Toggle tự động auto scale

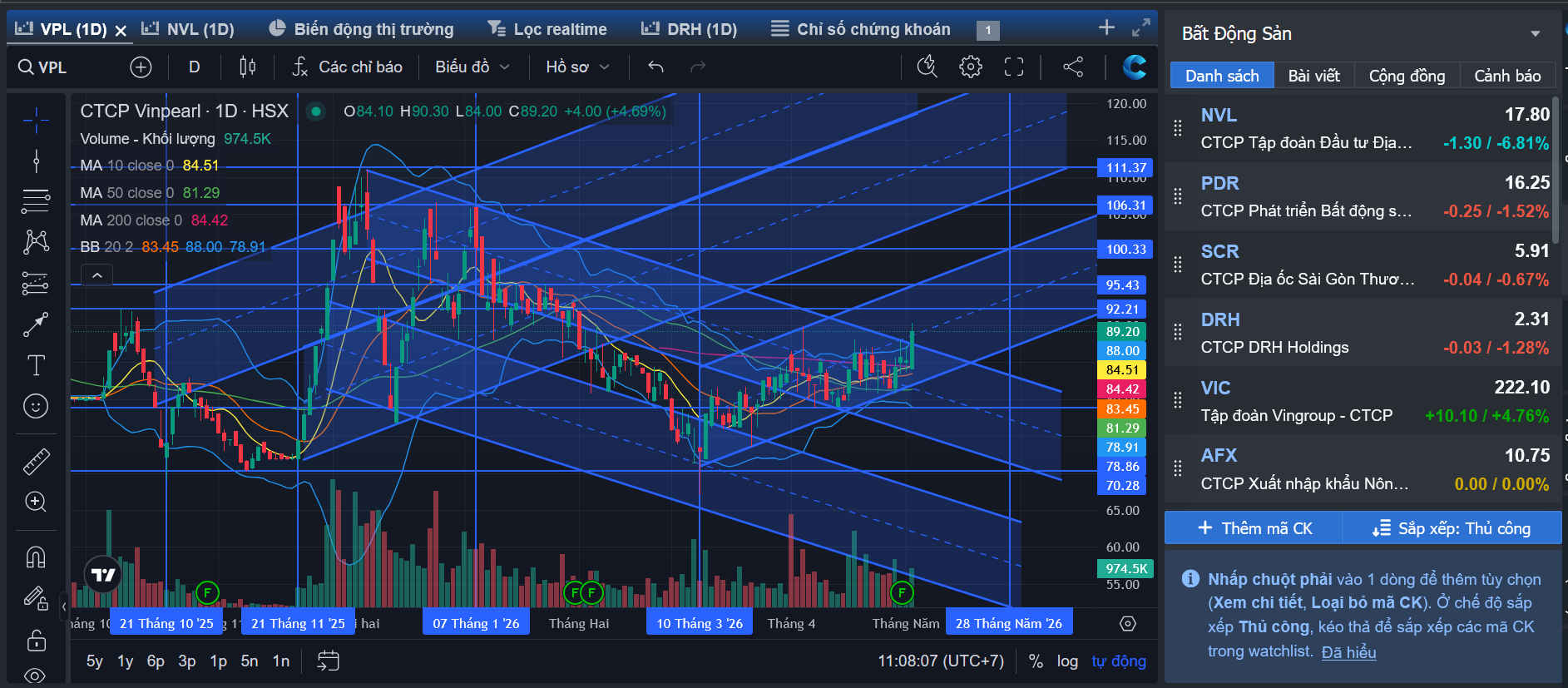click(x=1119, y=661)
